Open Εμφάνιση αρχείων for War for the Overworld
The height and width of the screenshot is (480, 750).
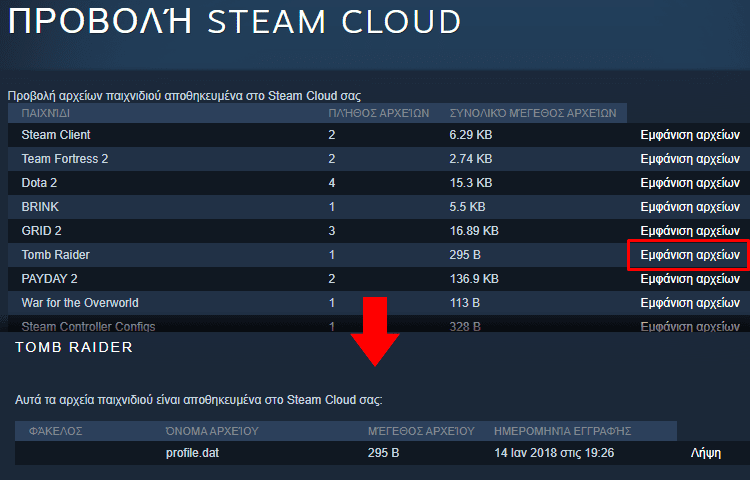point(690,303)
